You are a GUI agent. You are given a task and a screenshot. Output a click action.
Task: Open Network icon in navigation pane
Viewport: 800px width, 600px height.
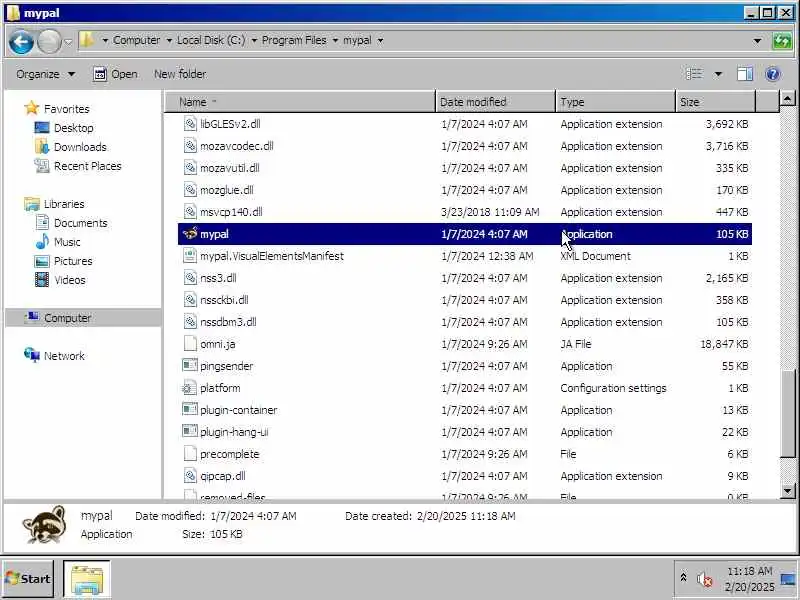pyautogui.click(x=32, y=355)
